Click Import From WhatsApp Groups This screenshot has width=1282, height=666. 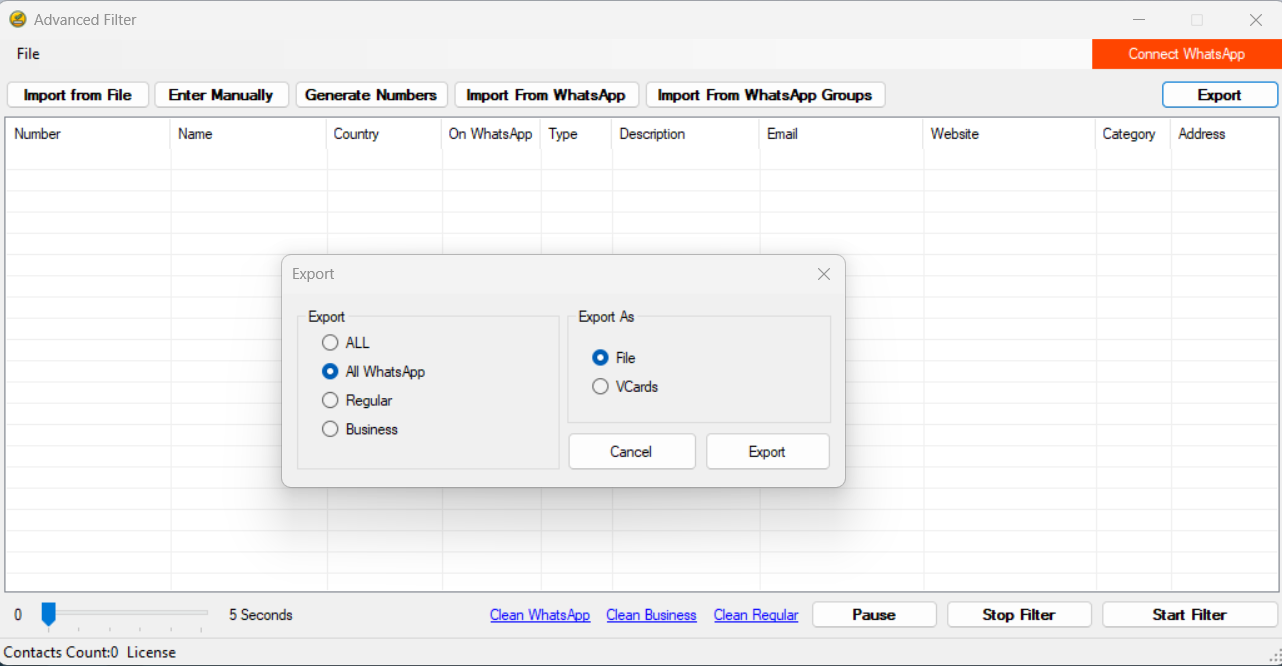[x=765, y=95]
